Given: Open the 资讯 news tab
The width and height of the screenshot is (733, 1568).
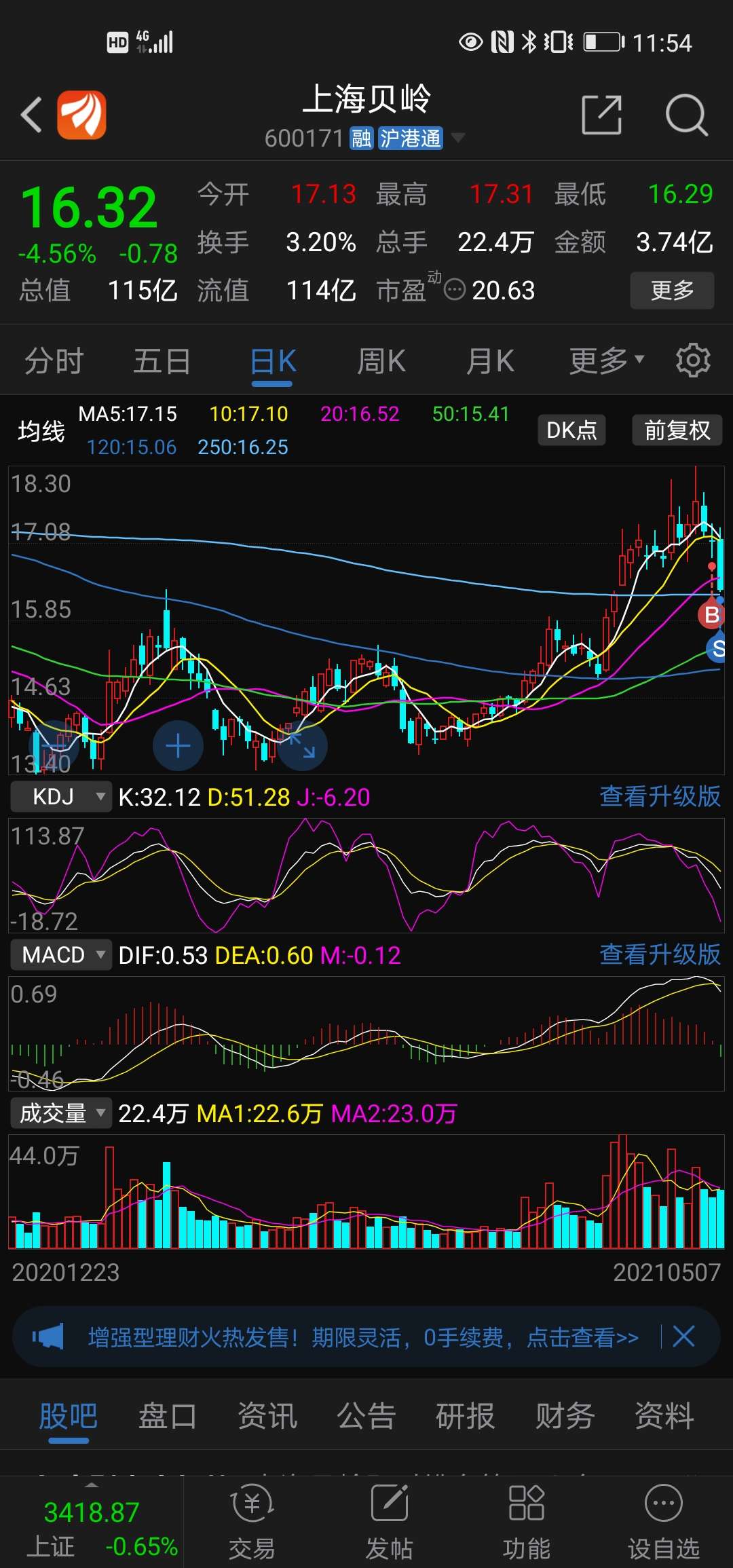Looking at the screenshot, I should (267, 1416).
